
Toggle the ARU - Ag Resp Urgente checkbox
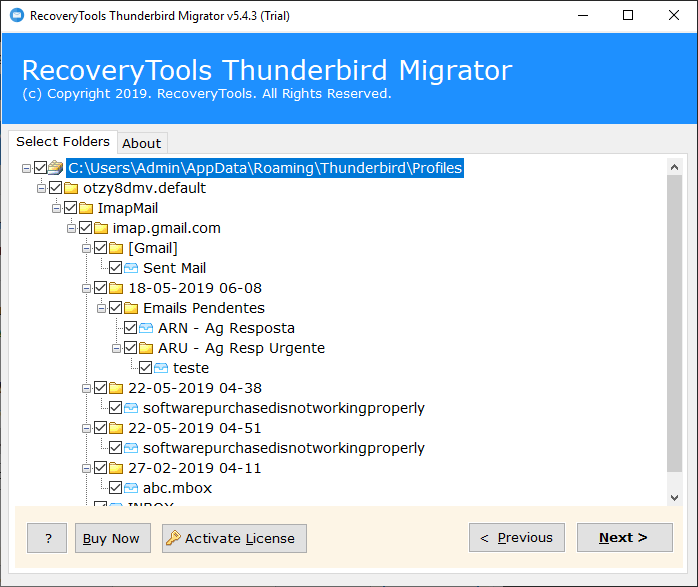[130, 348]
